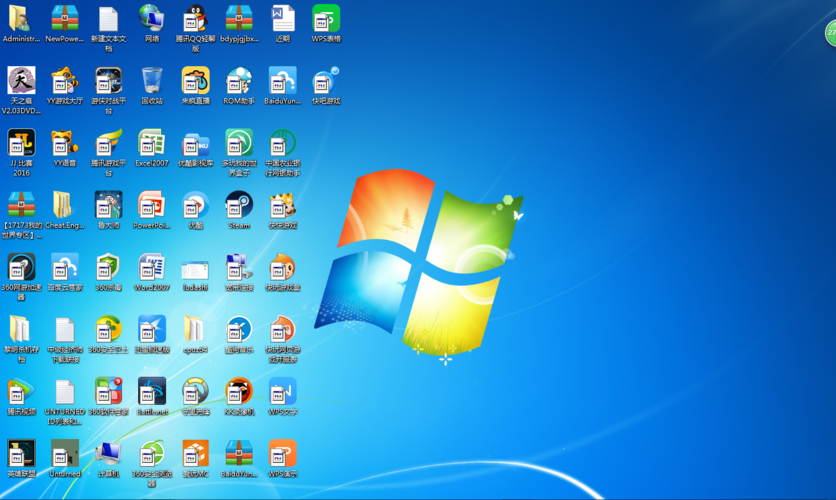The image size is (836, 500).
Task: Launch 360安全浏览器 shortcut
Action: tap(152, 453)
